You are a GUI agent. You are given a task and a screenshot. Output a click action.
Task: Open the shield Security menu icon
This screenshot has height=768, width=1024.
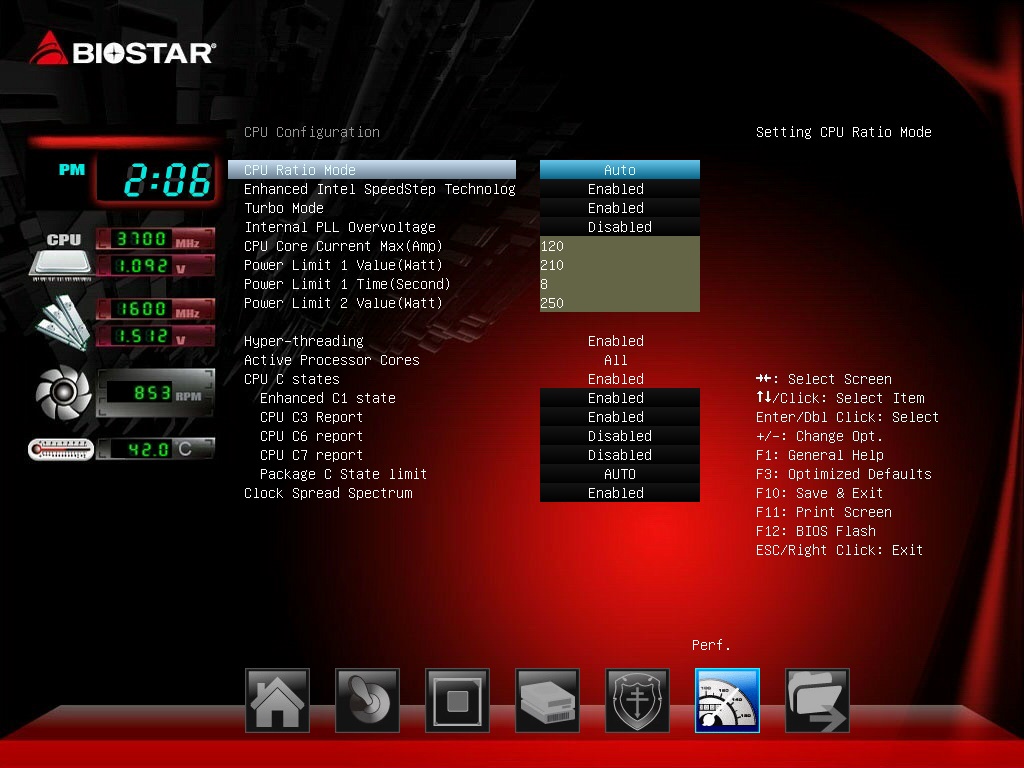coord(637,700)
